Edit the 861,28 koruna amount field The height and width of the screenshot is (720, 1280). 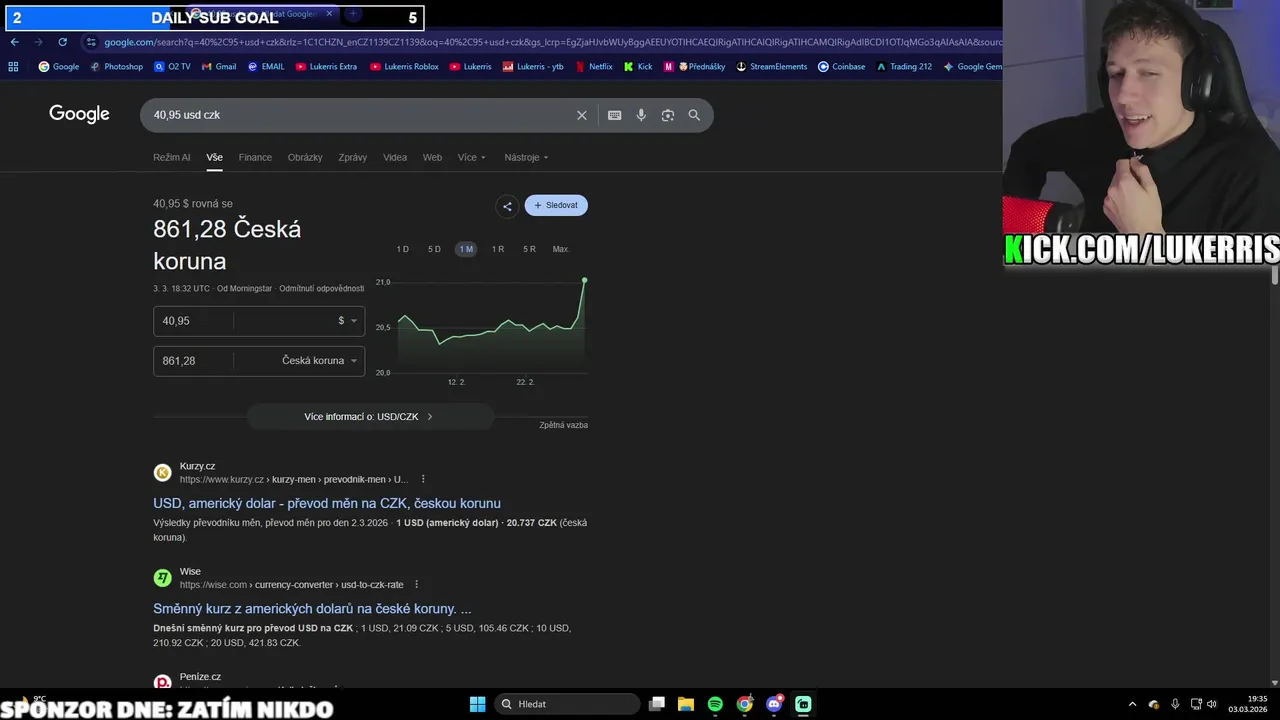193,361
